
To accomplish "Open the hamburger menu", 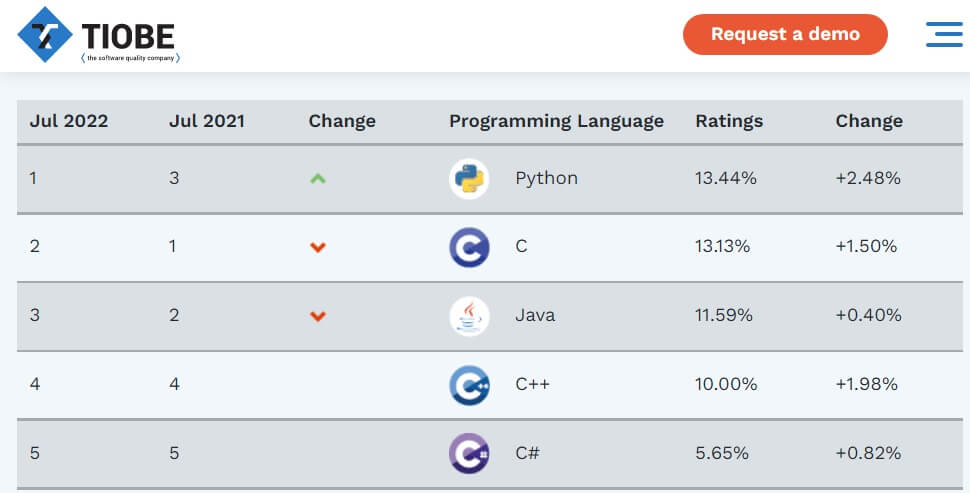I will click(x=943, y=34).
